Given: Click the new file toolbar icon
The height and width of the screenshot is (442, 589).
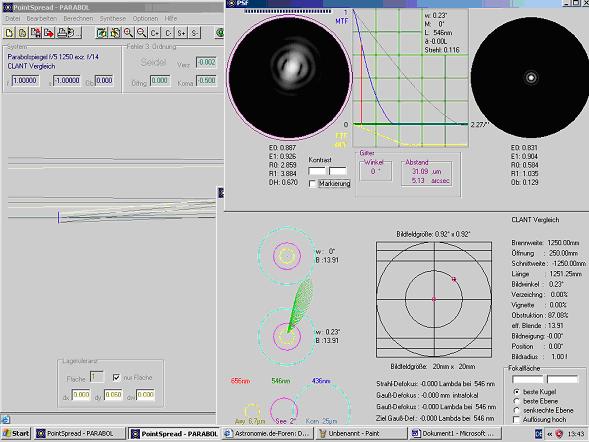Looking at the screenshot, I should pos(9,33).
